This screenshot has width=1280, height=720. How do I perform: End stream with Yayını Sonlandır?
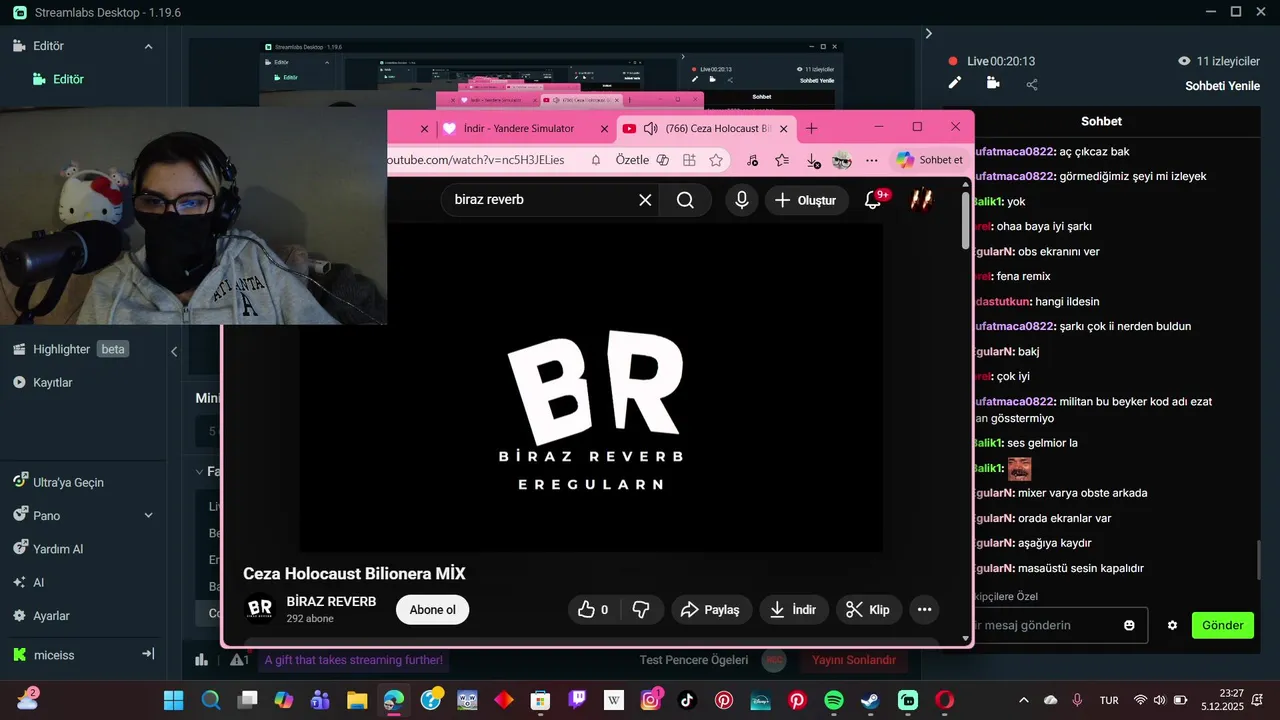853,660
